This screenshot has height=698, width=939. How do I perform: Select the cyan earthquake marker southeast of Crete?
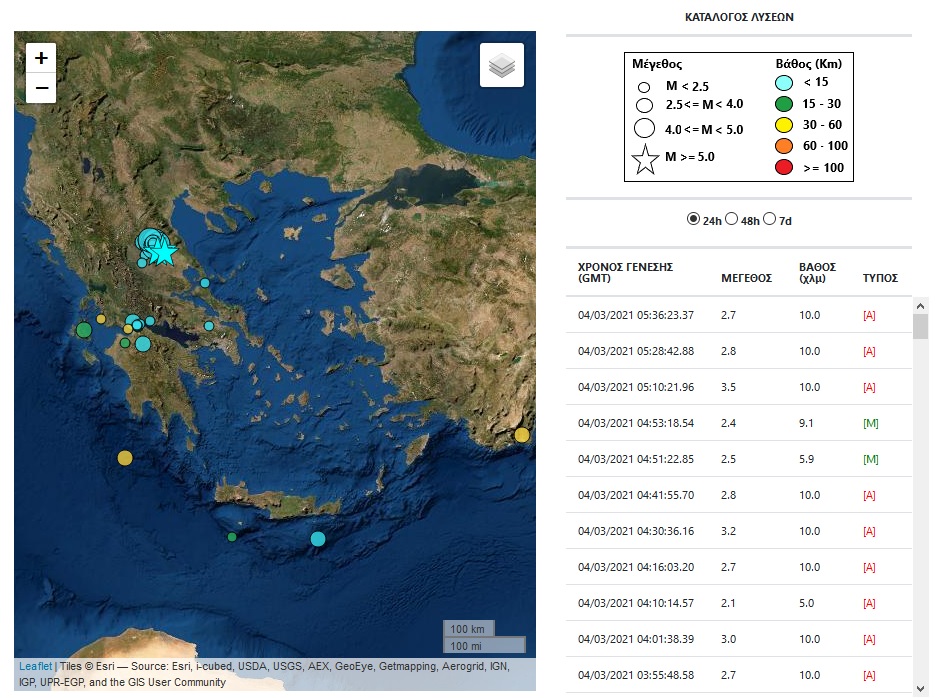[318, 539]
